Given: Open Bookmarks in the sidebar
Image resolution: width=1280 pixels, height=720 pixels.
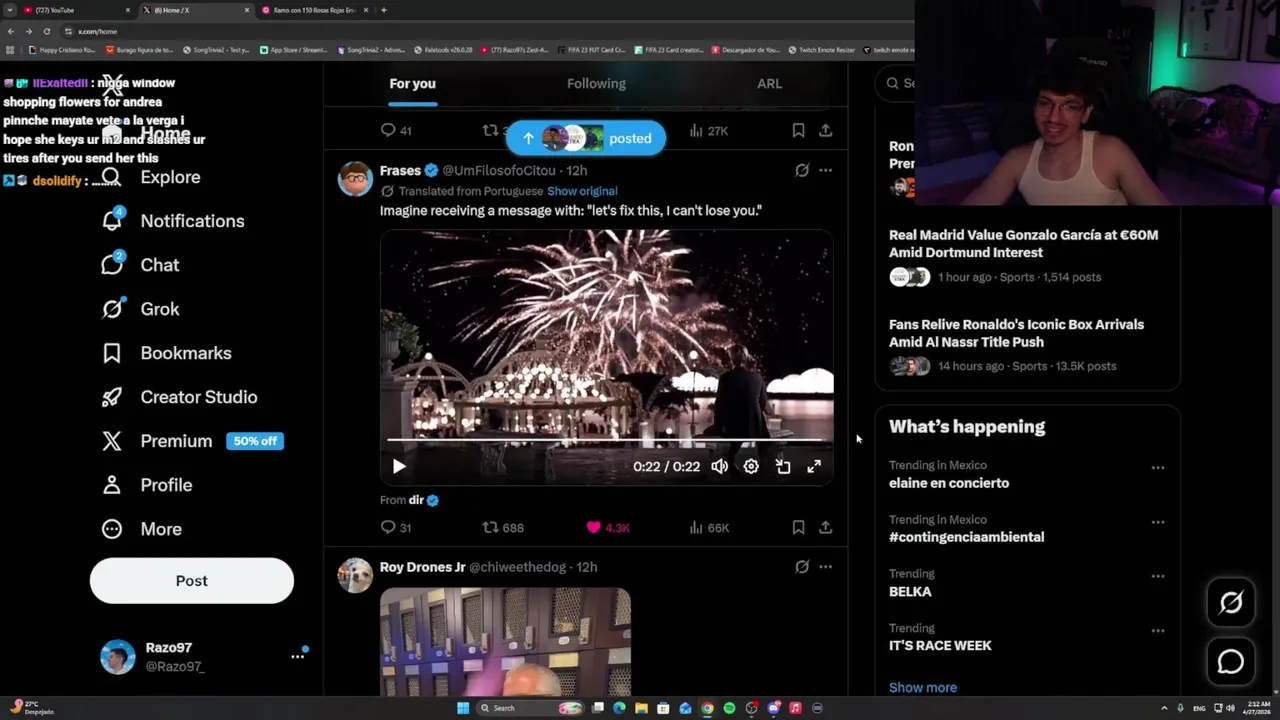Looking at the screenshot, I should [166, 353].
